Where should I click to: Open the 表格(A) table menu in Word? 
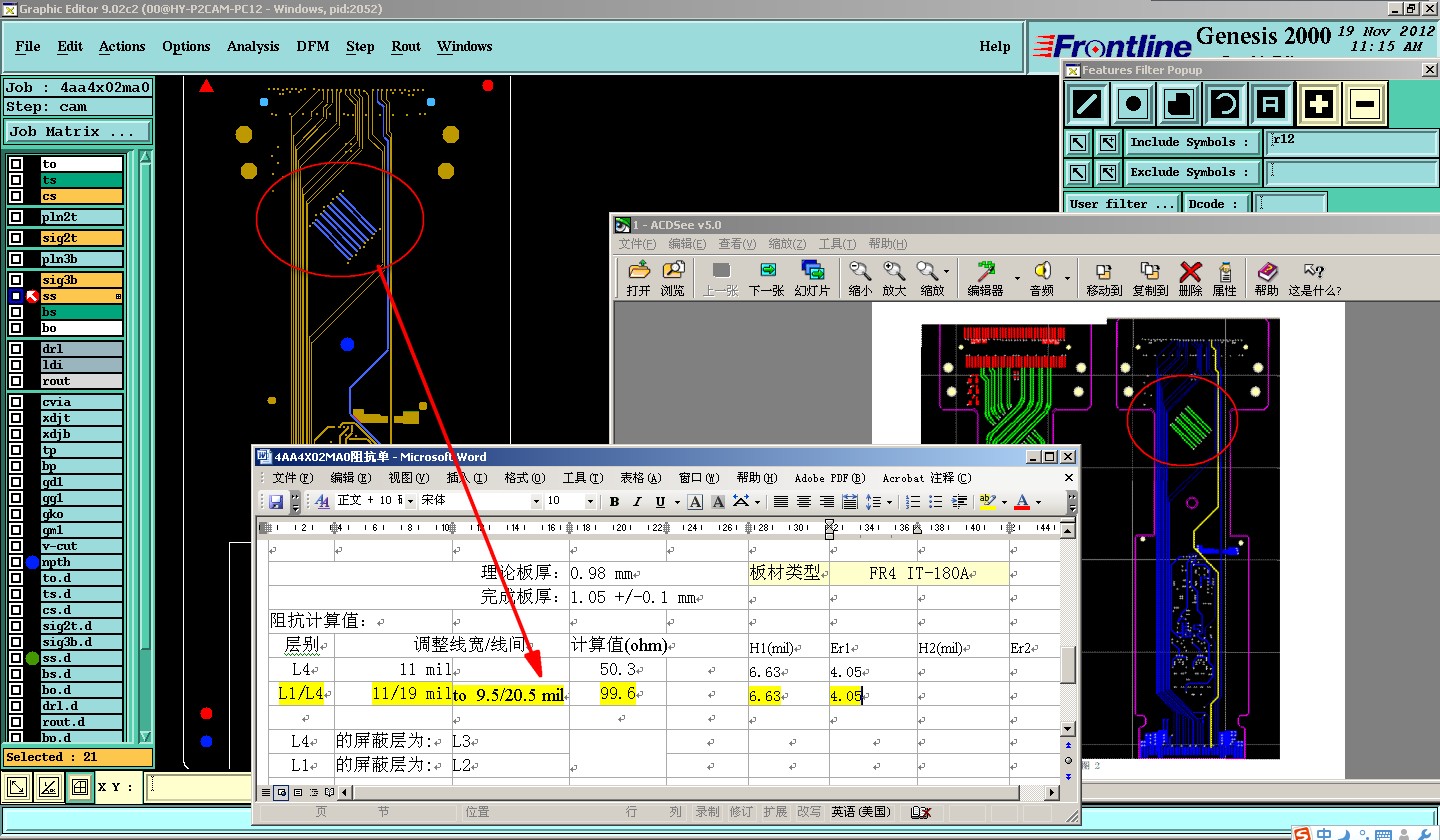click(x=640, y=478)
